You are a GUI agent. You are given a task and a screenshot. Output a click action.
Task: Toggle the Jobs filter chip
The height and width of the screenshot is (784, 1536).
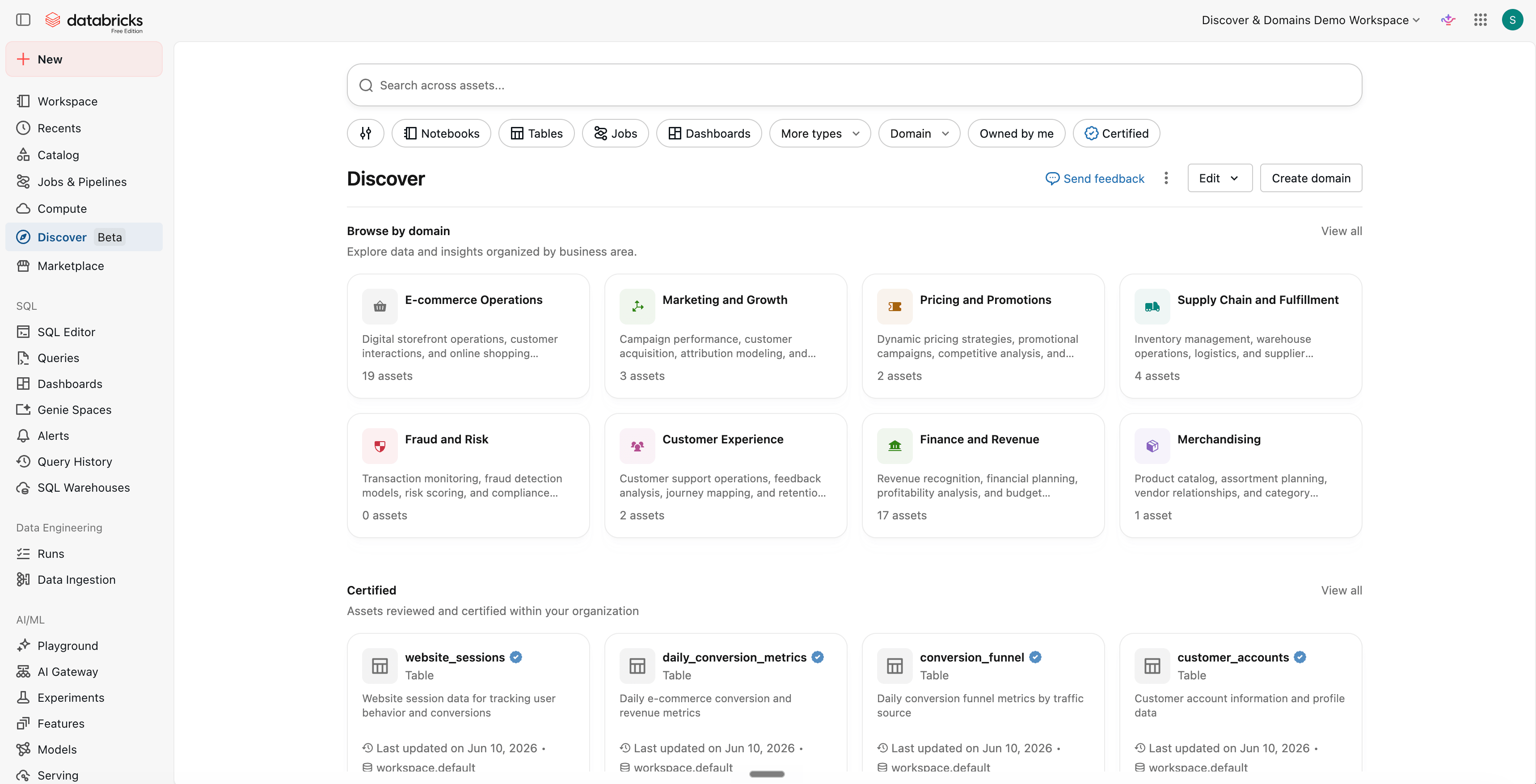[616, 134]
